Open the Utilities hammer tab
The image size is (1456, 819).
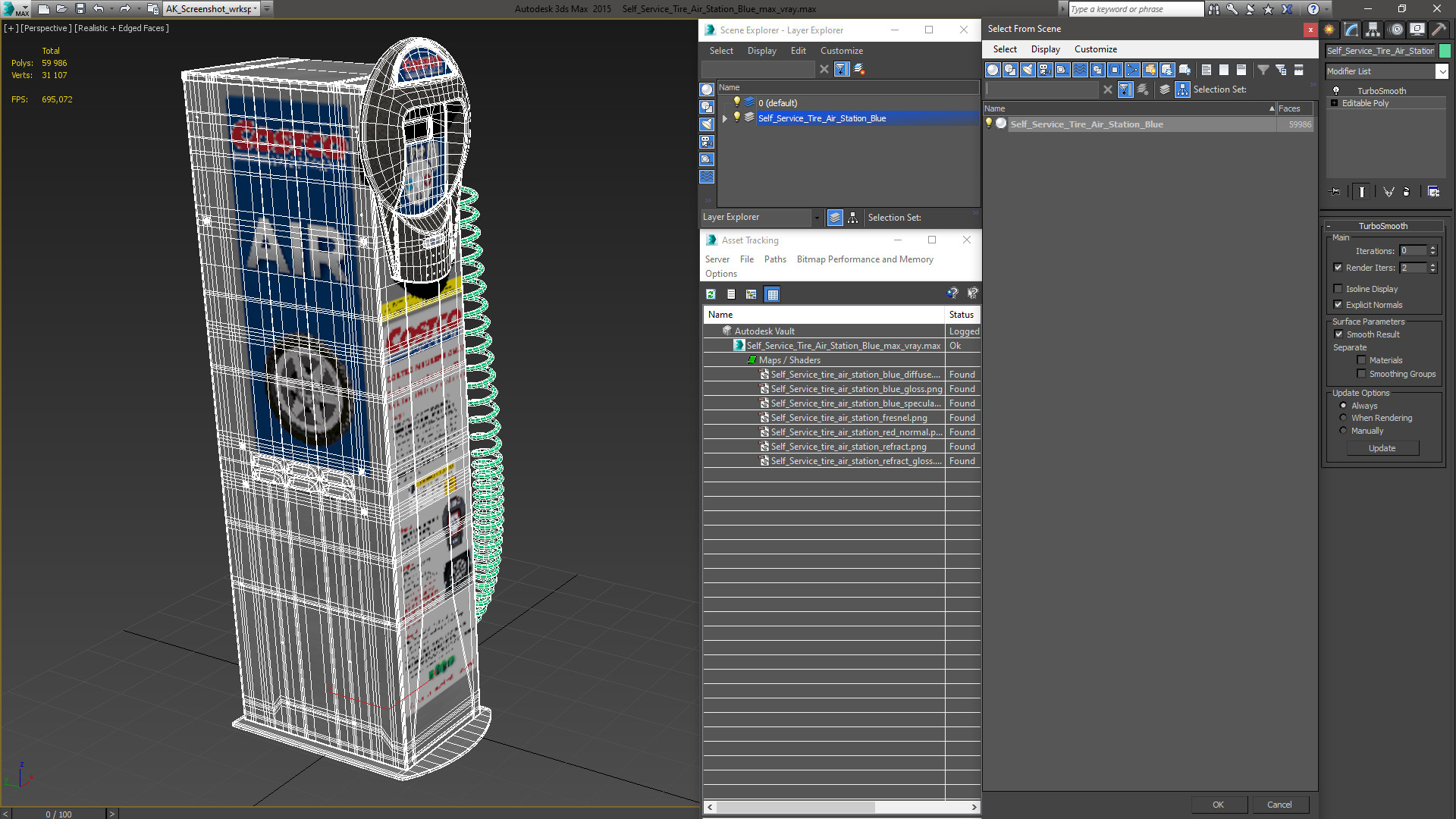click(x=1439, y=30)
